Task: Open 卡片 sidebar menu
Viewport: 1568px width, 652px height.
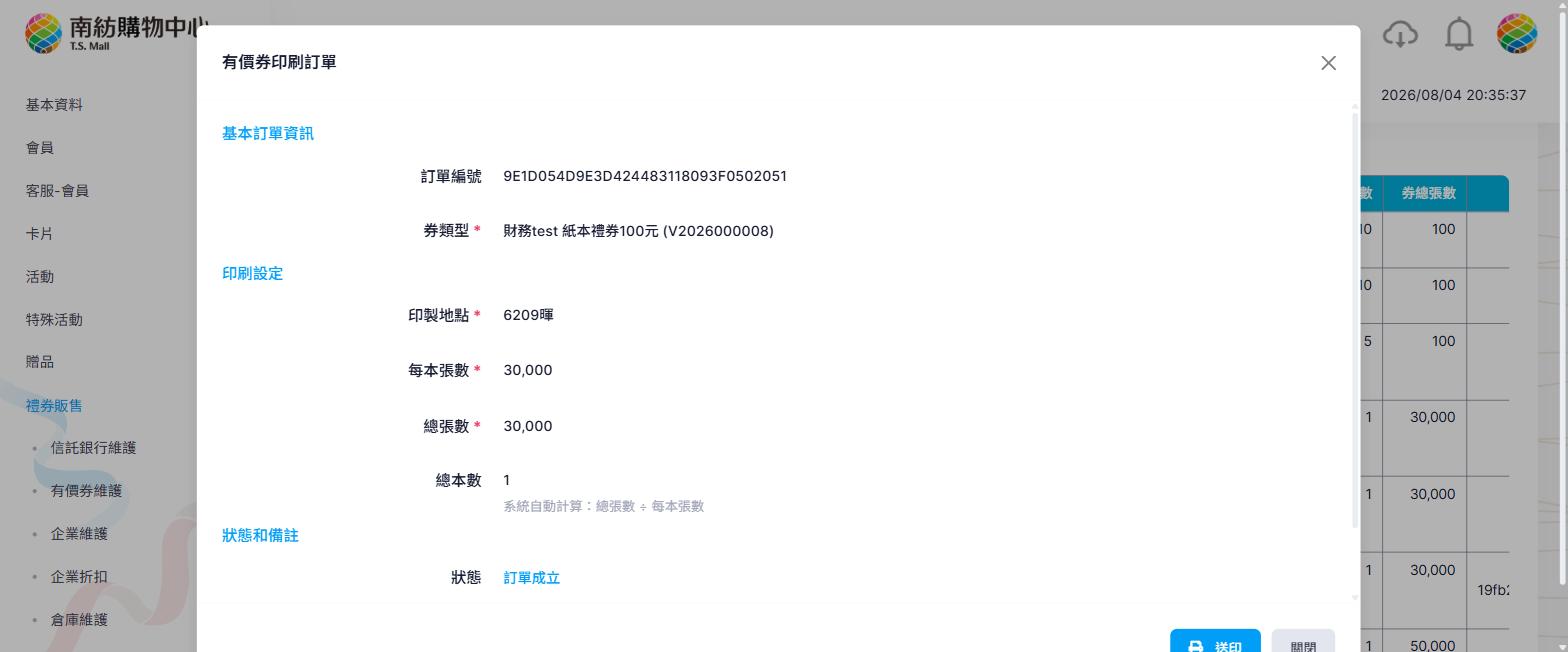Action: click(x=40, y=234)
